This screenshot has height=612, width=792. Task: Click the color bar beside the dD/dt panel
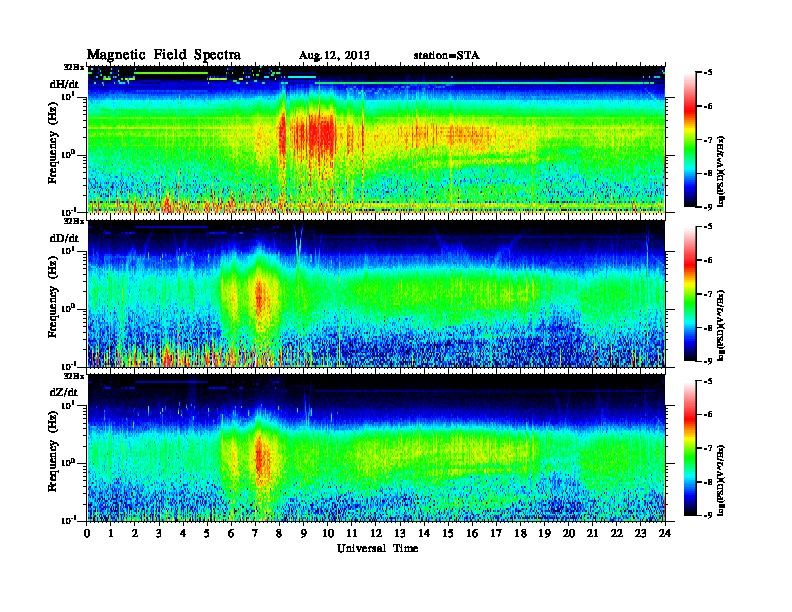(690, 293)
